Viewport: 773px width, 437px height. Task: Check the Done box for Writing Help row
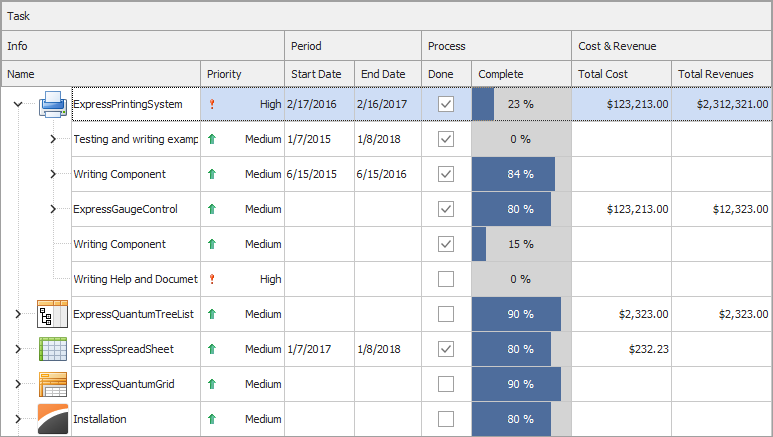pyautogui.click(x=446, y=279)
